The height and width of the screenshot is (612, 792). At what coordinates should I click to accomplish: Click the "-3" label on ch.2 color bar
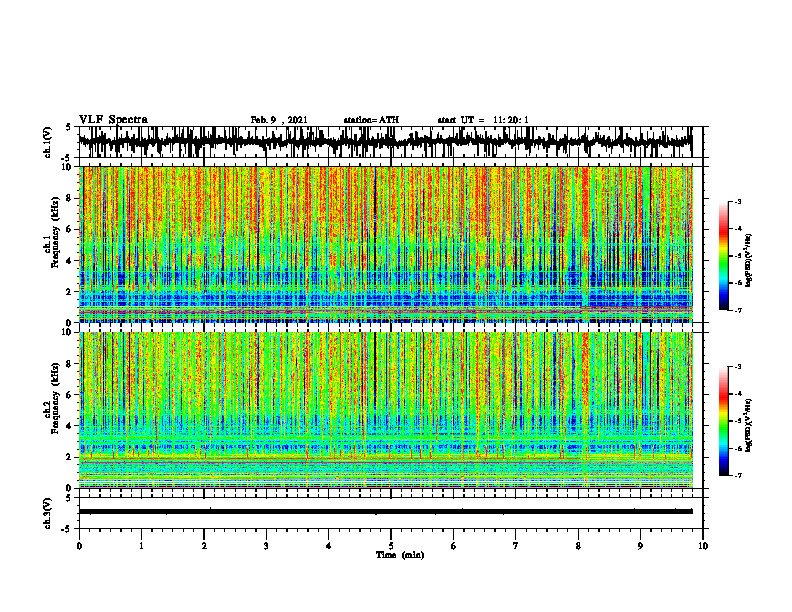click(x=737, y=367)
